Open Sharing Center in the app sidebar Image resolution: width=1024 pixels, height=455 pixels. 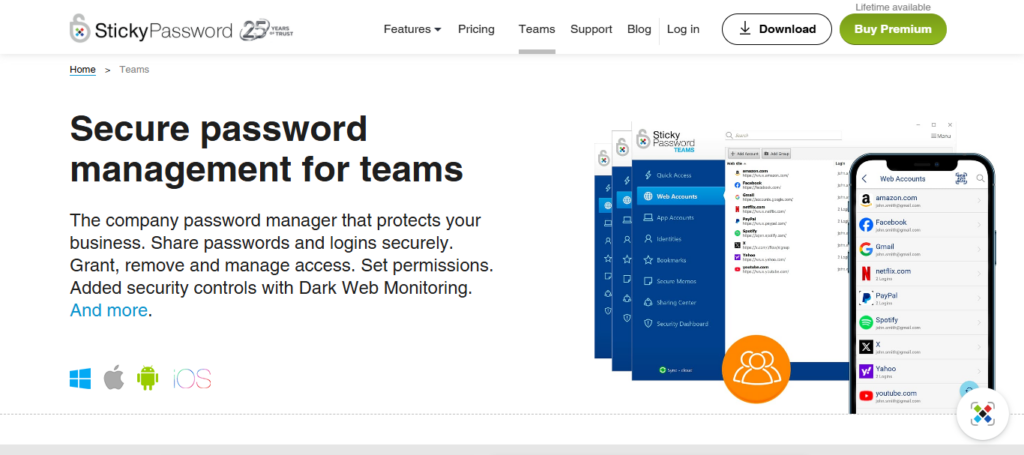click(670, 302)
